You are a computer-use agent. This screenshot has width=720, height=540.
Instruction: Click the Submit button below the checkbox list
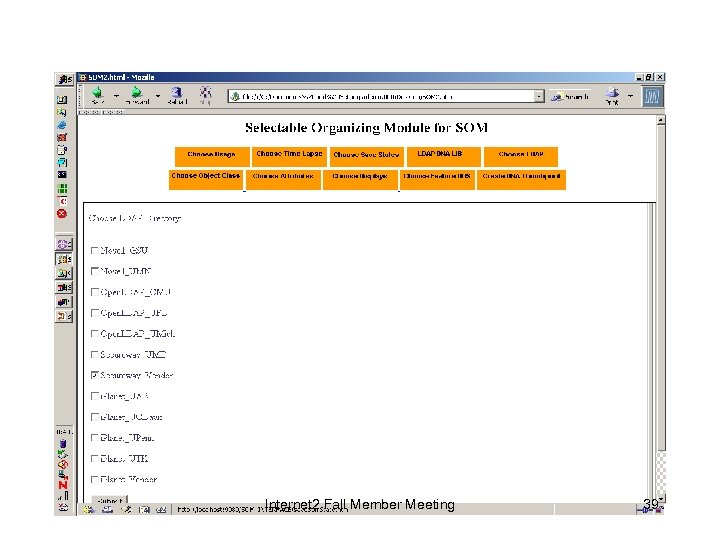(x=110, y=500)
